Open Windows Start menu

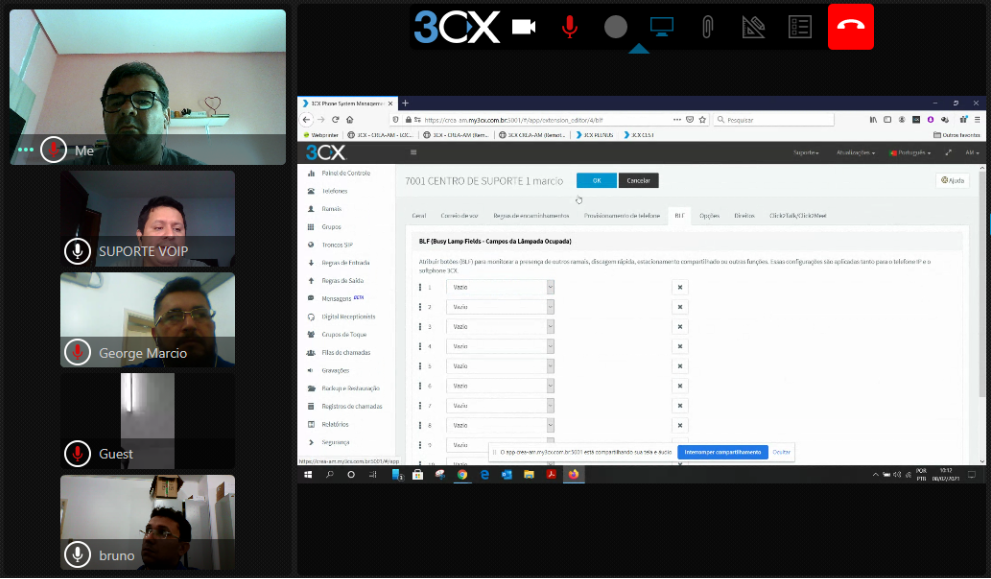308,475
